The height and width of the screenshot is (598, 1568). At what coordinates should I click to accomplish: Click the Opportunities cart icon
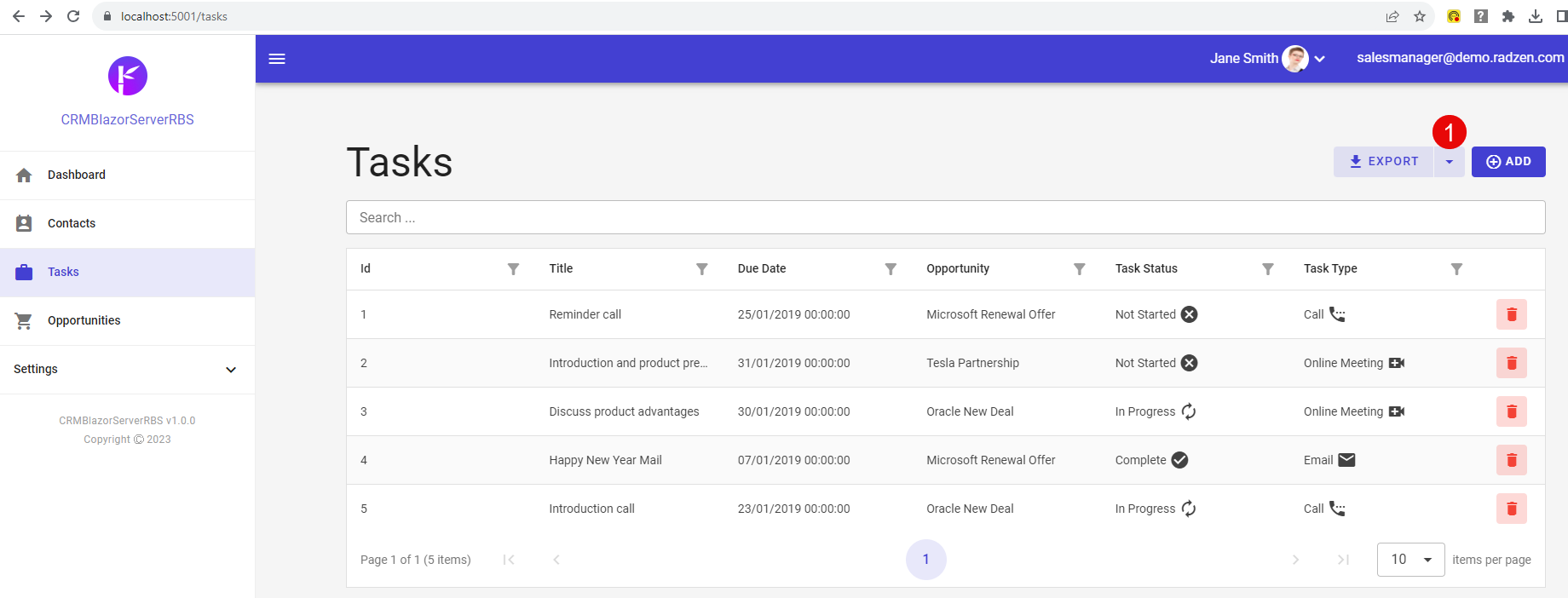coord(24,320)
